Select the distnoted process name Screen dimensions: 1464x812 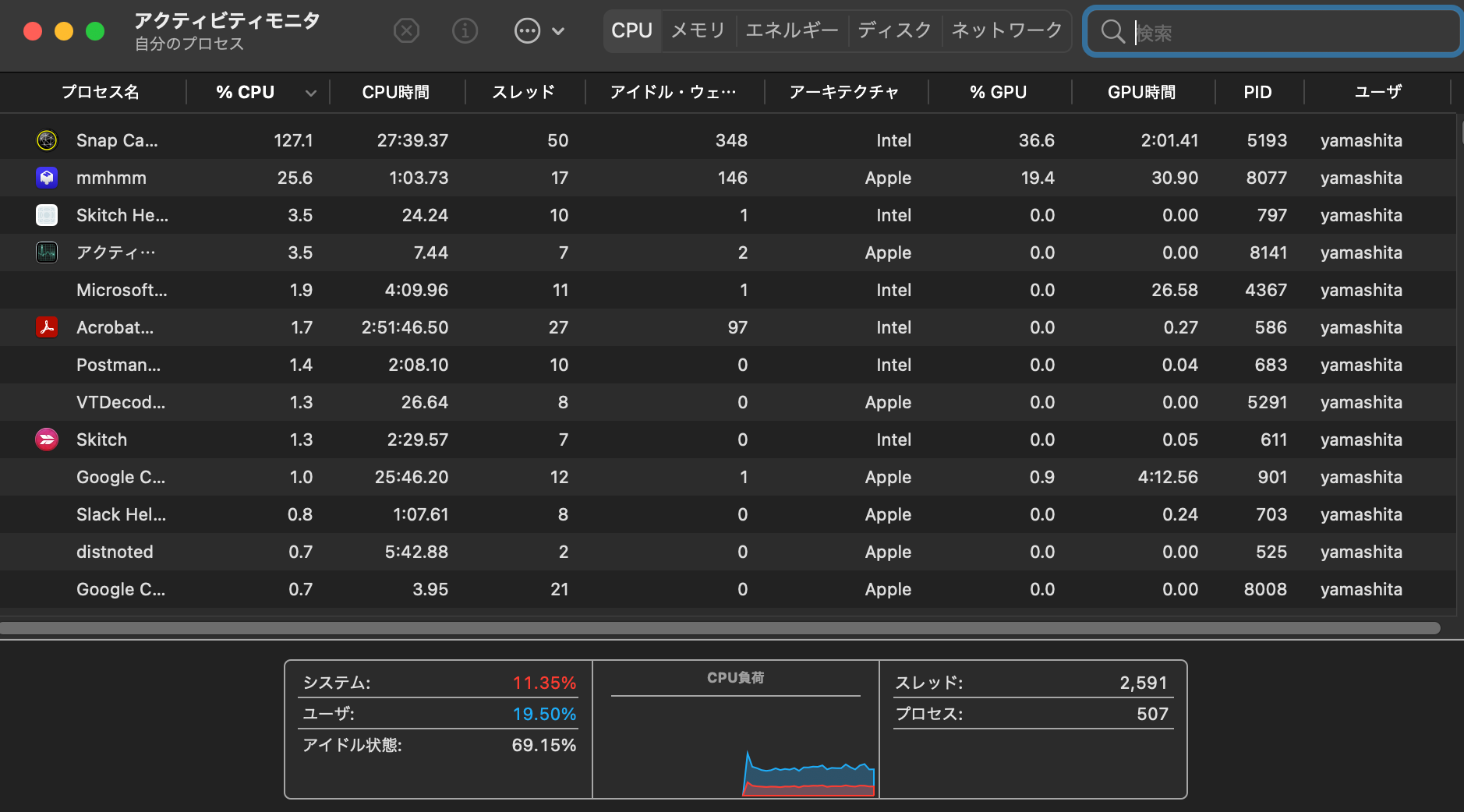(115, 552)
